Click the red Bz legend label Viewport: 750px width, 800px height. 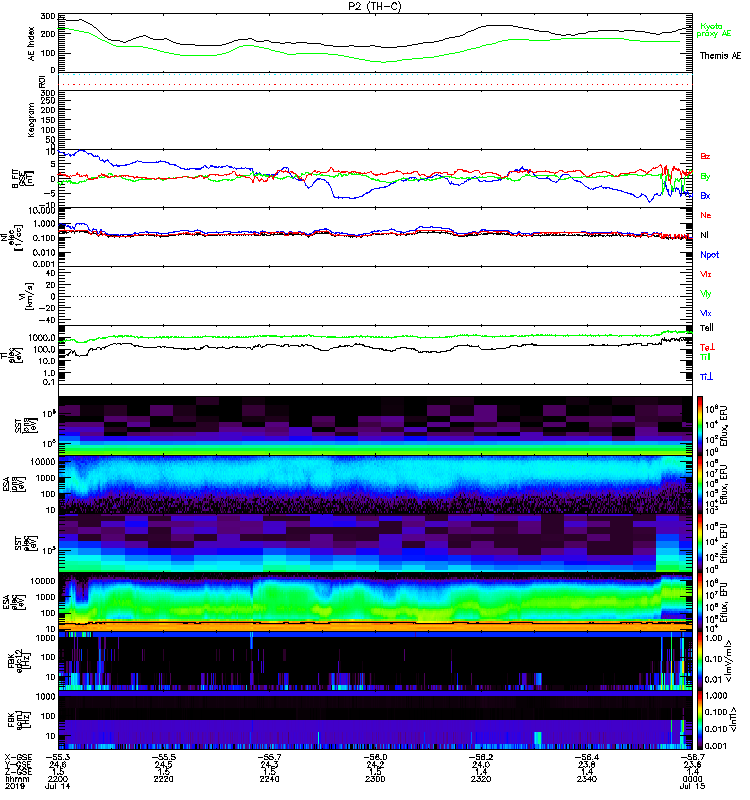click(x=705, y=156)
